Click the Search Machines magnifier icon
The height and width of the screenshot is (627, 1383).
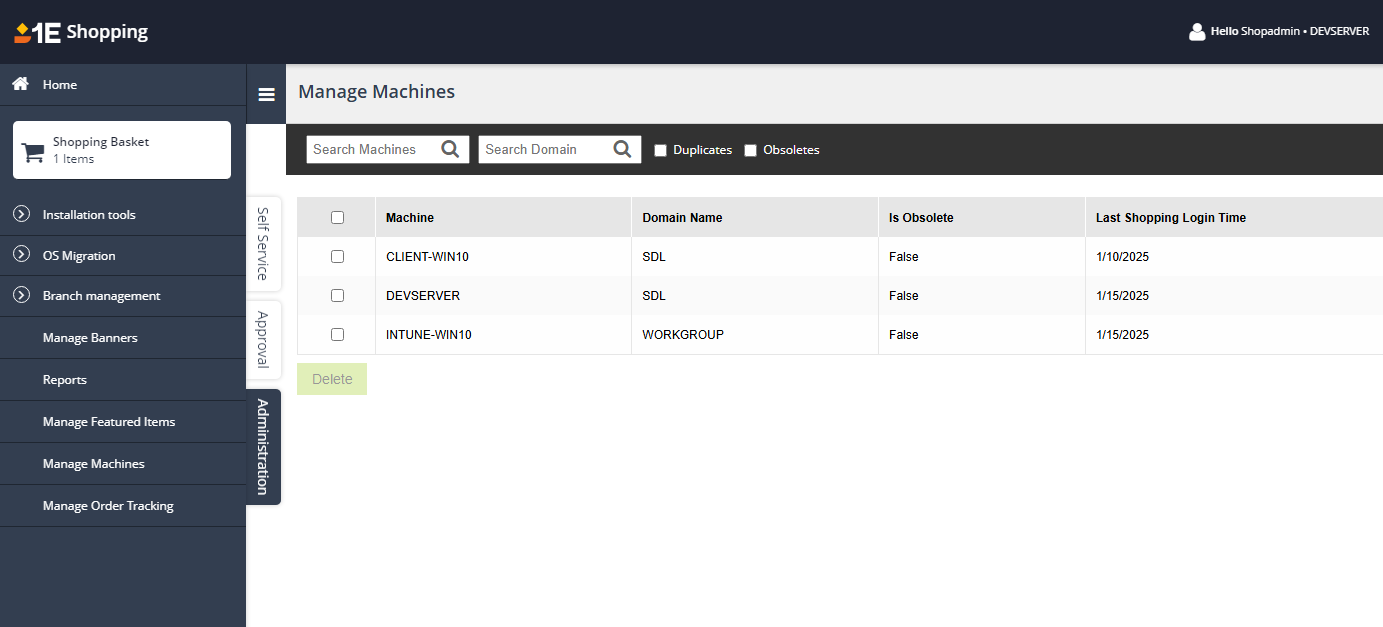[450, 149]
